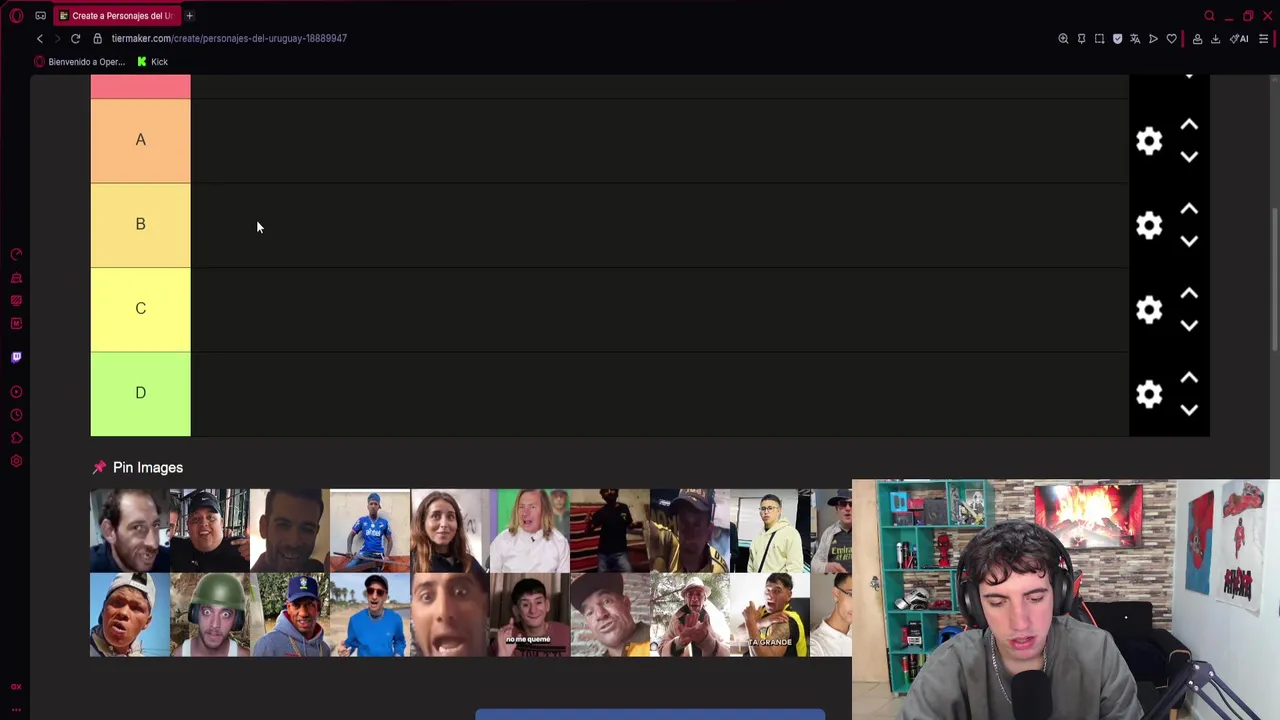
Task: Select the green D tier label
Action: [x=140, y=394]
